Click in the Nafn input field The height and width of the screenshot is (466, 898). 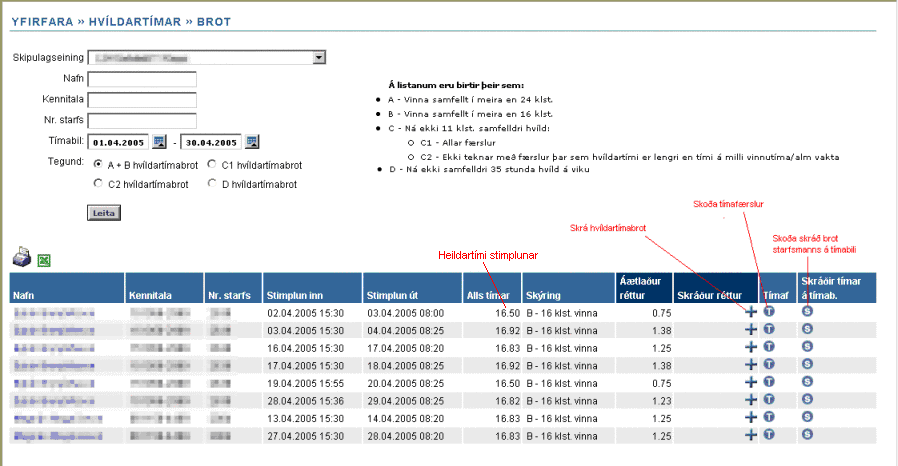[142, 79]
